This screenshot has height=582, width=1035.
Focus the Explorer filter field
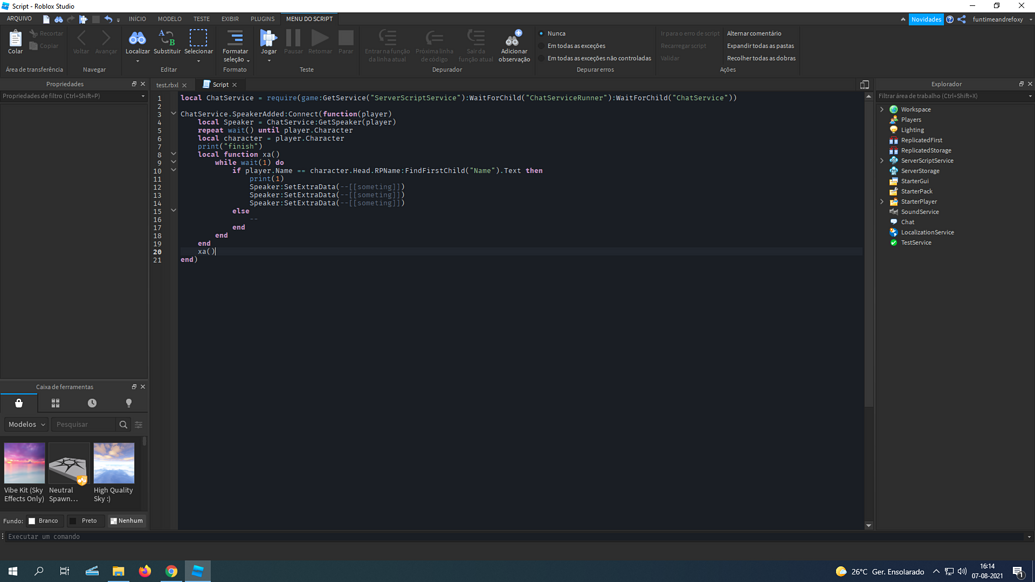(954, 96)
